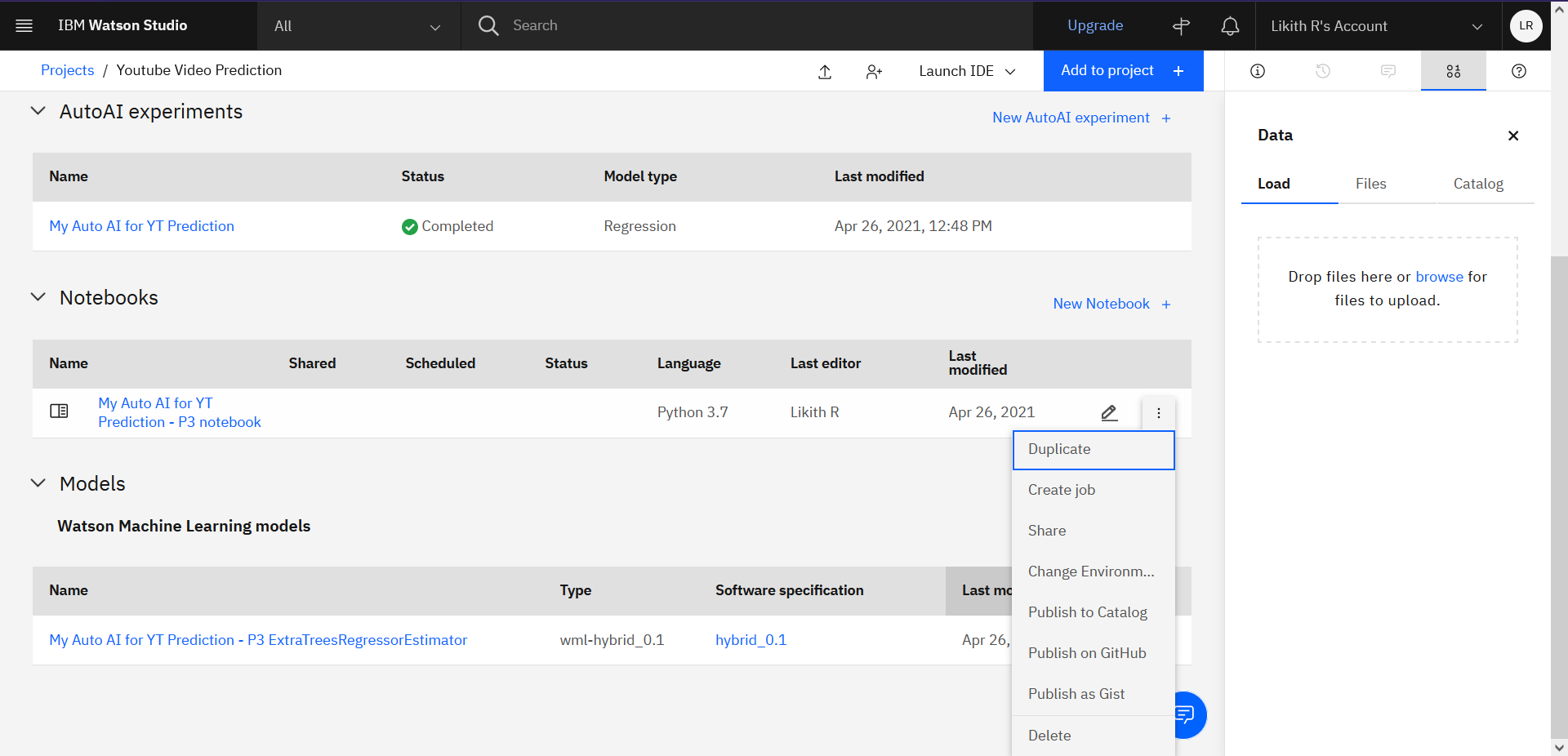Click the export project upload icon
1568x756 pixels.
pos(825,71)
